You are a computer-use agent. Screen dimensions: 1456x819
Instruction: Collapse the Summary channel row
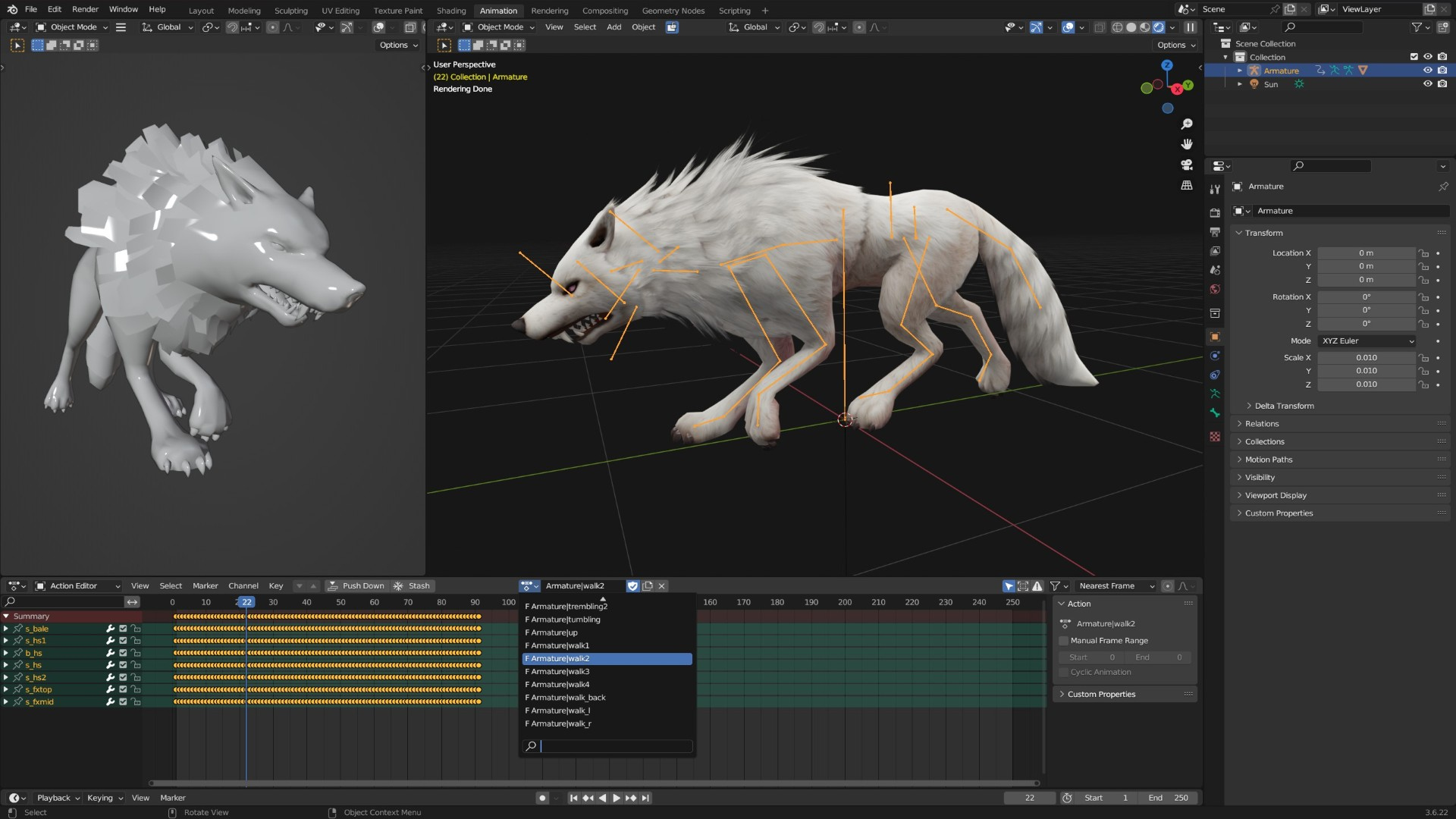pyautogui.click(x=6, y=617)
